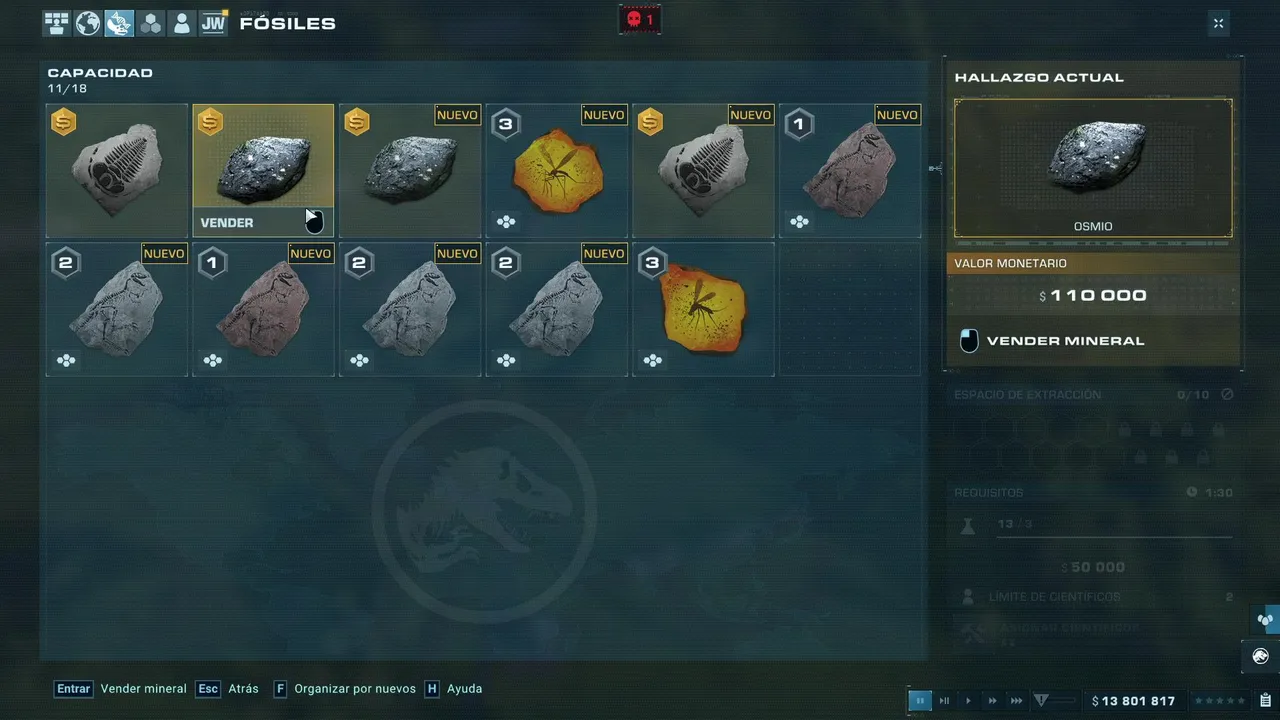
Task: Click the step-frame play/pause speed button
Action: [944, 701]
